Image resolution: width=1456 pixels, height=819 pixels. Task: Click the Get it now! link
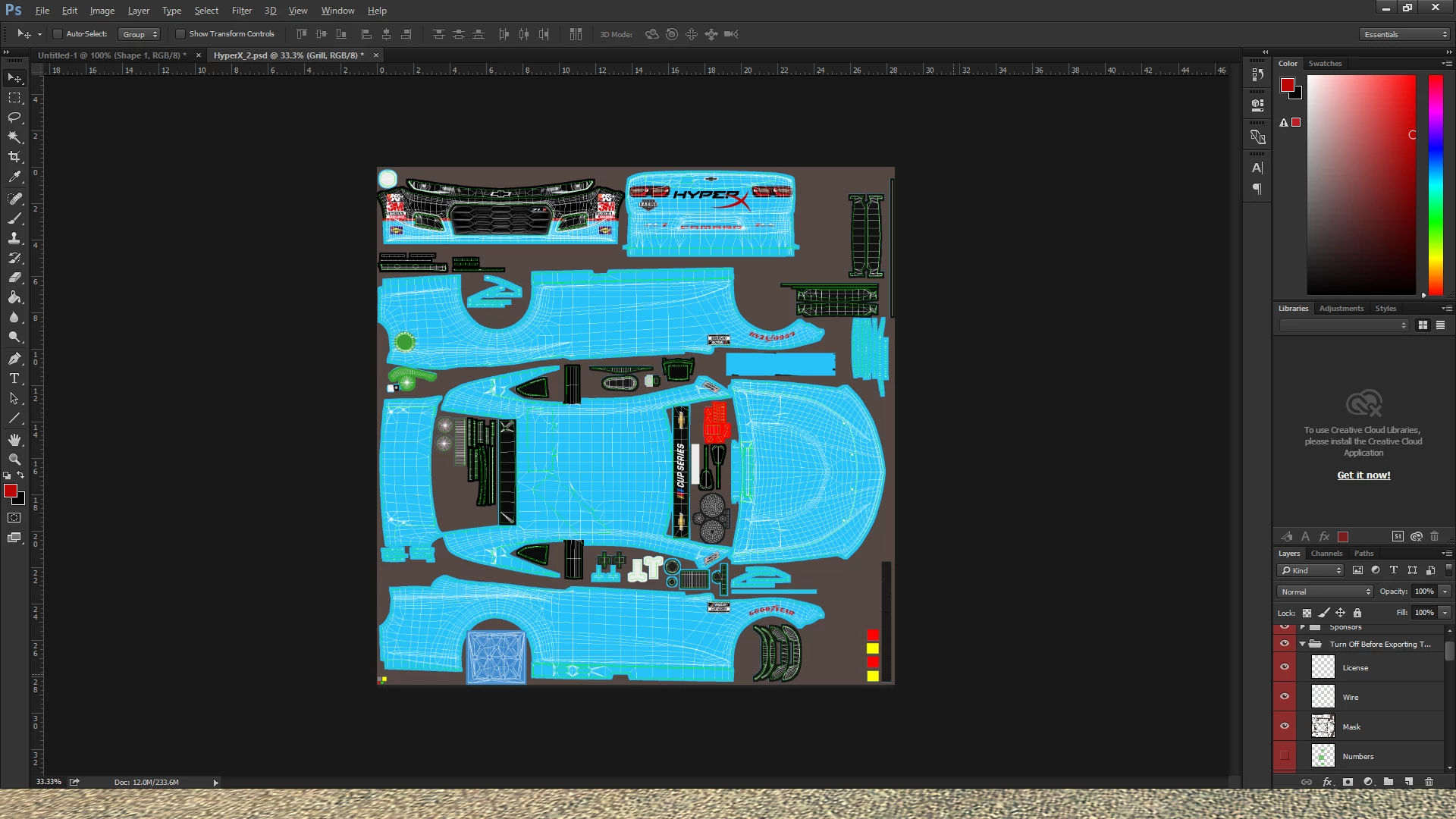1363,475
